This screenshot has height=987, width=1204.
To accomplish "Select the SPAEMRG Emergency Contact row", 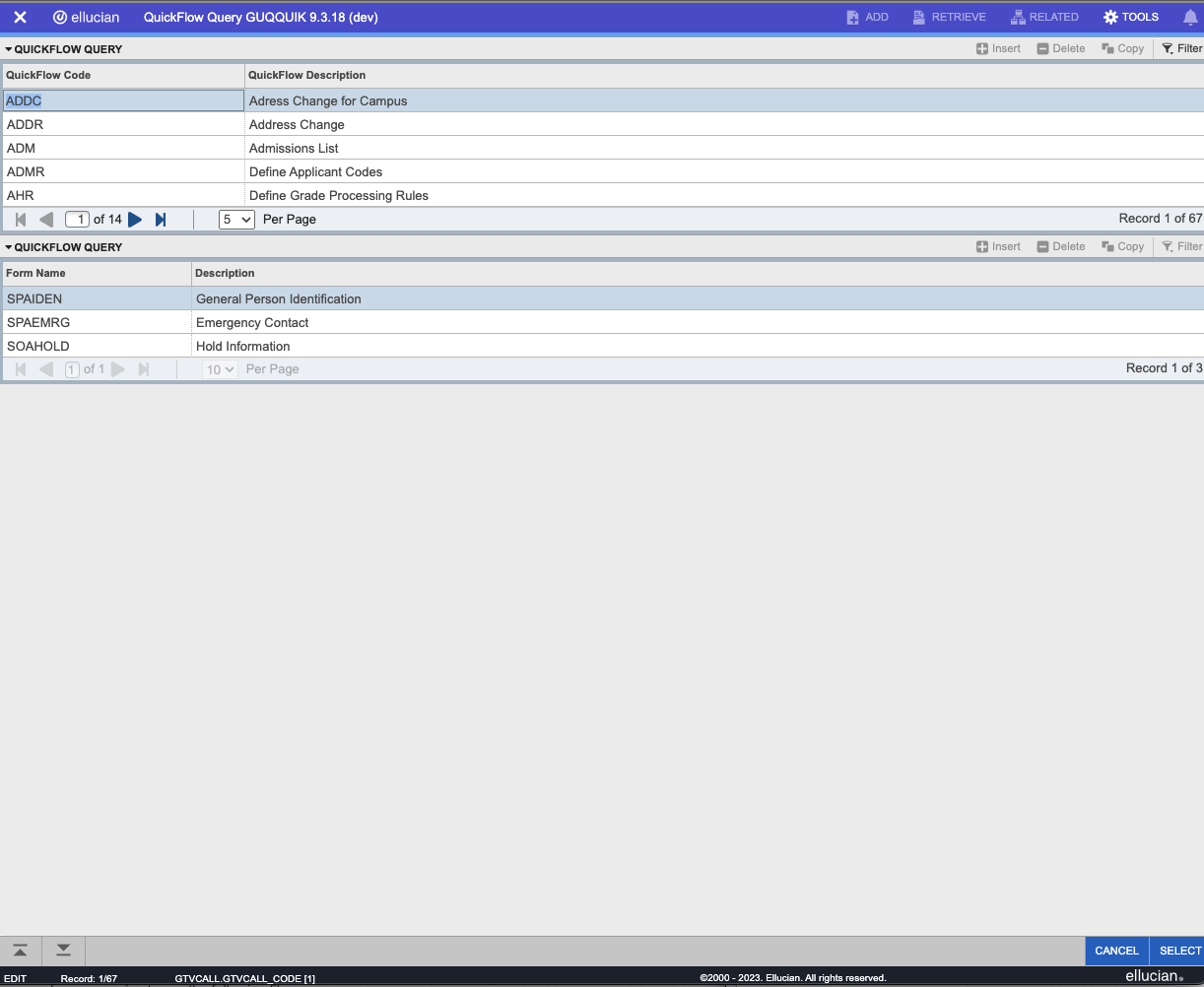I will click(x=252, y=322).
